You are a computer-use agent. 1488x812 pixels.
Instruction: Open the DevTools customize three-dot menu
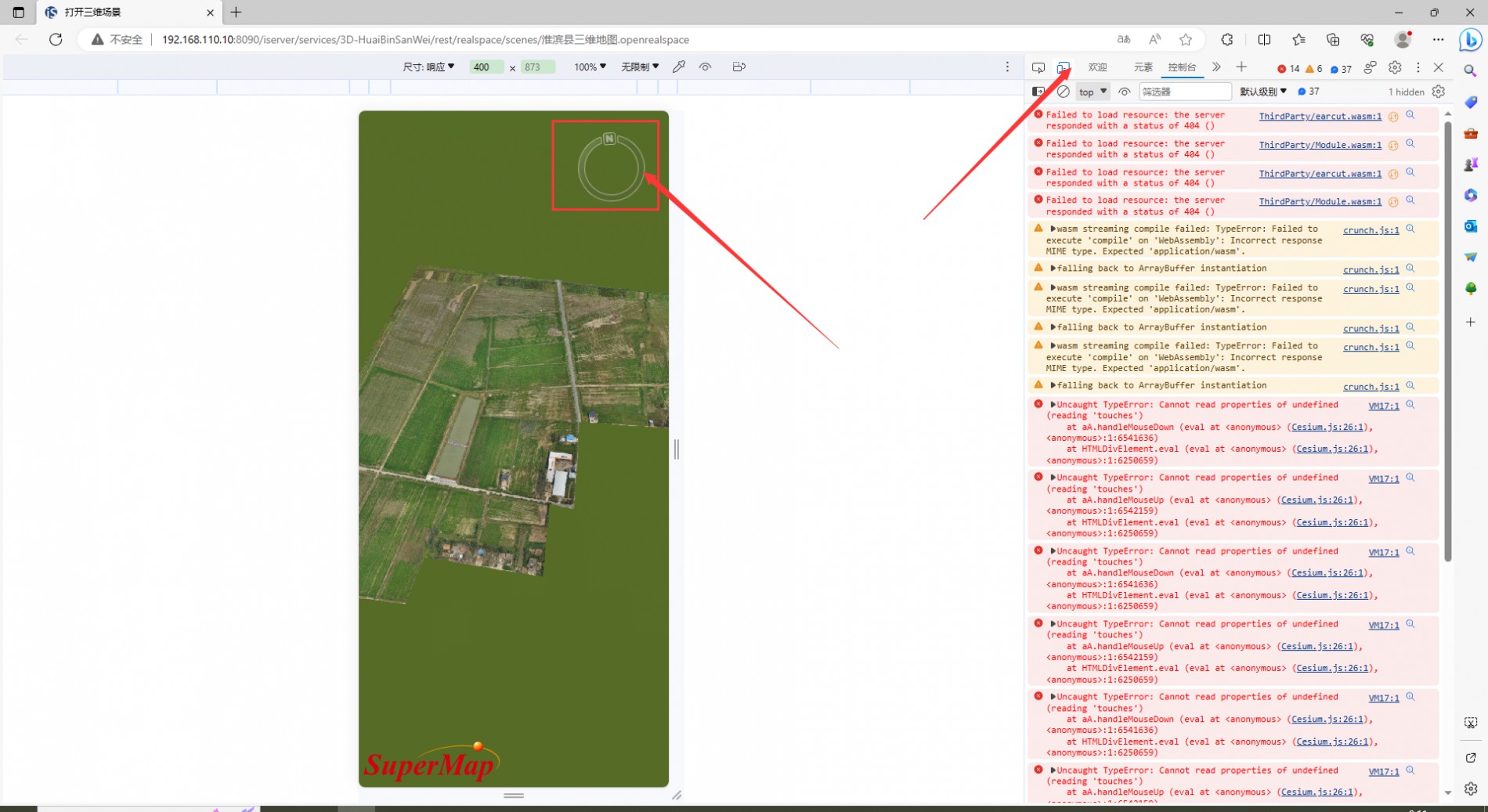pos(1418,67)
